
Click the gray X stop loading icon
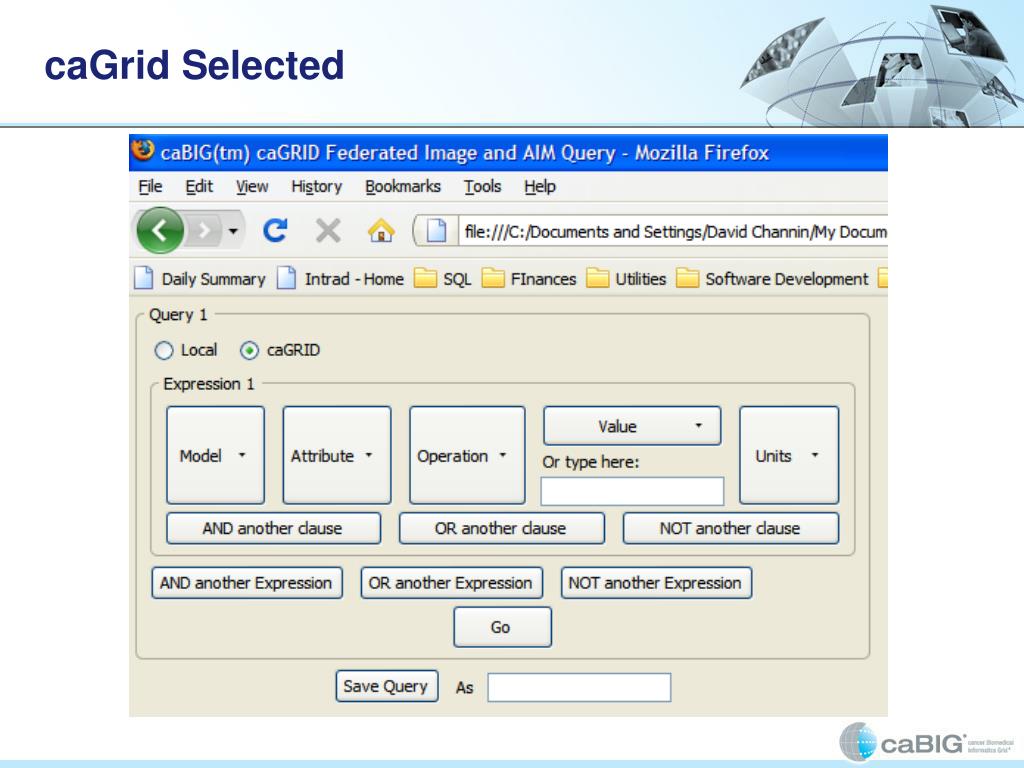click(328, 230)
